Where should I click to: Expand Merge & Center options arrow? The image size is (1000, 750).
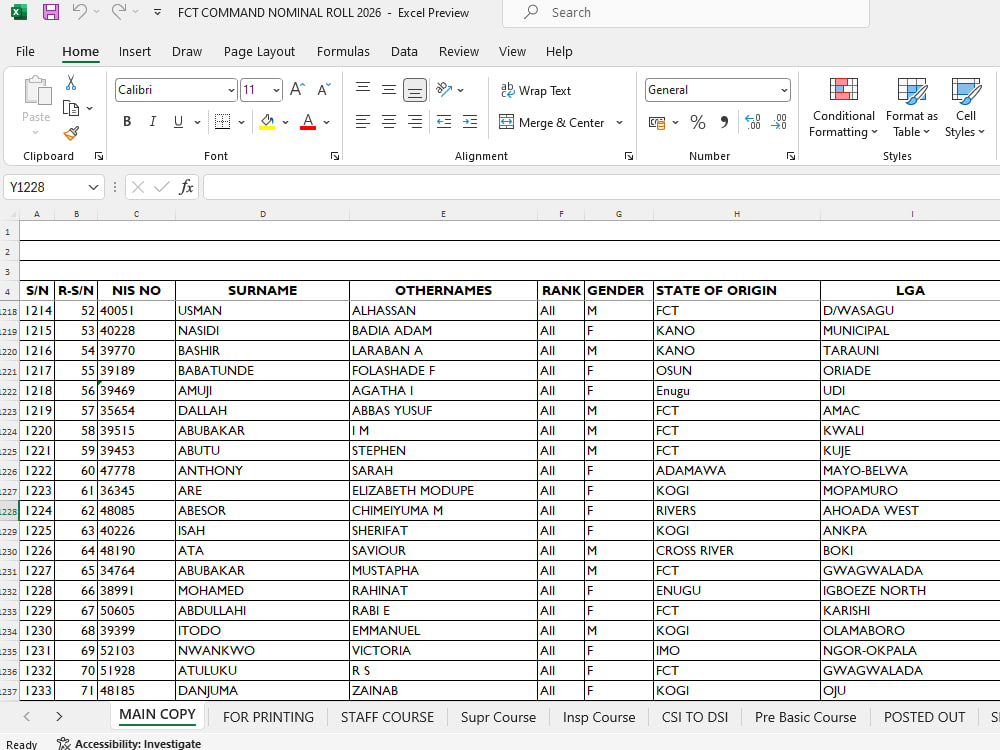pyautogui.click(x=619, y=122)
